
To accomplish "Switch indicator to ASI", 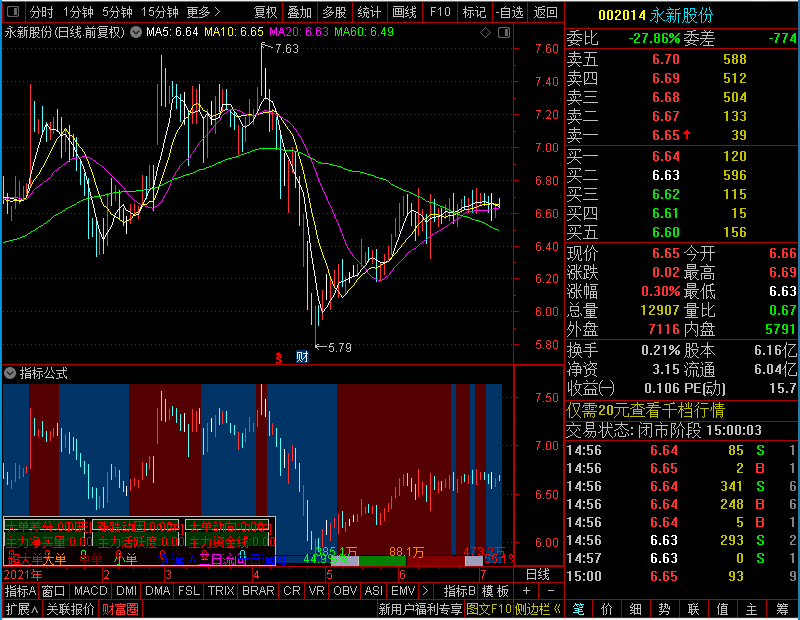I will [373, 591].
